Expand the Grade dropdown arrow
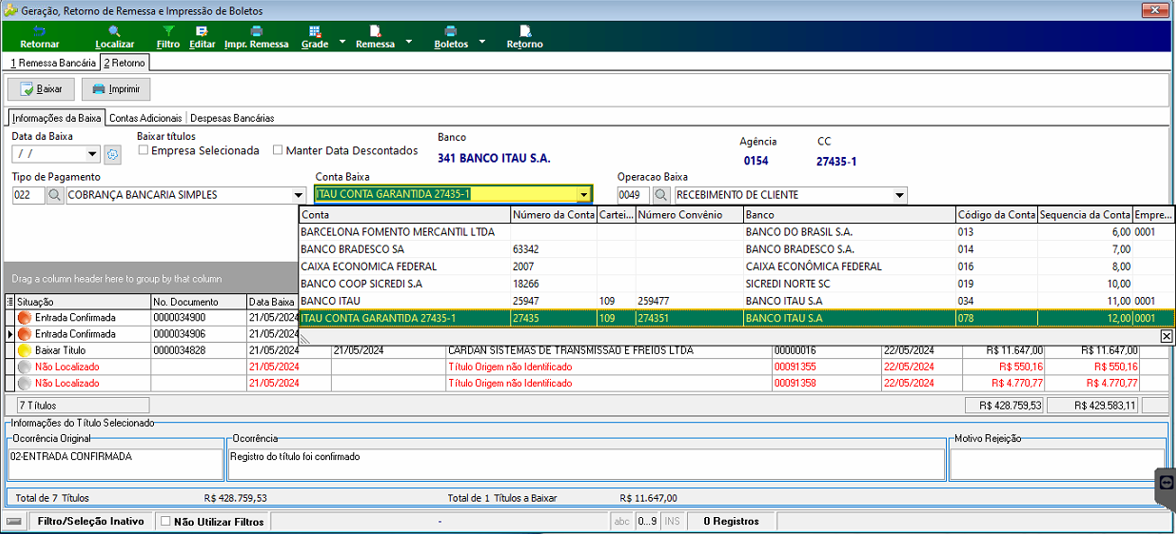 (x=342, y=42)
